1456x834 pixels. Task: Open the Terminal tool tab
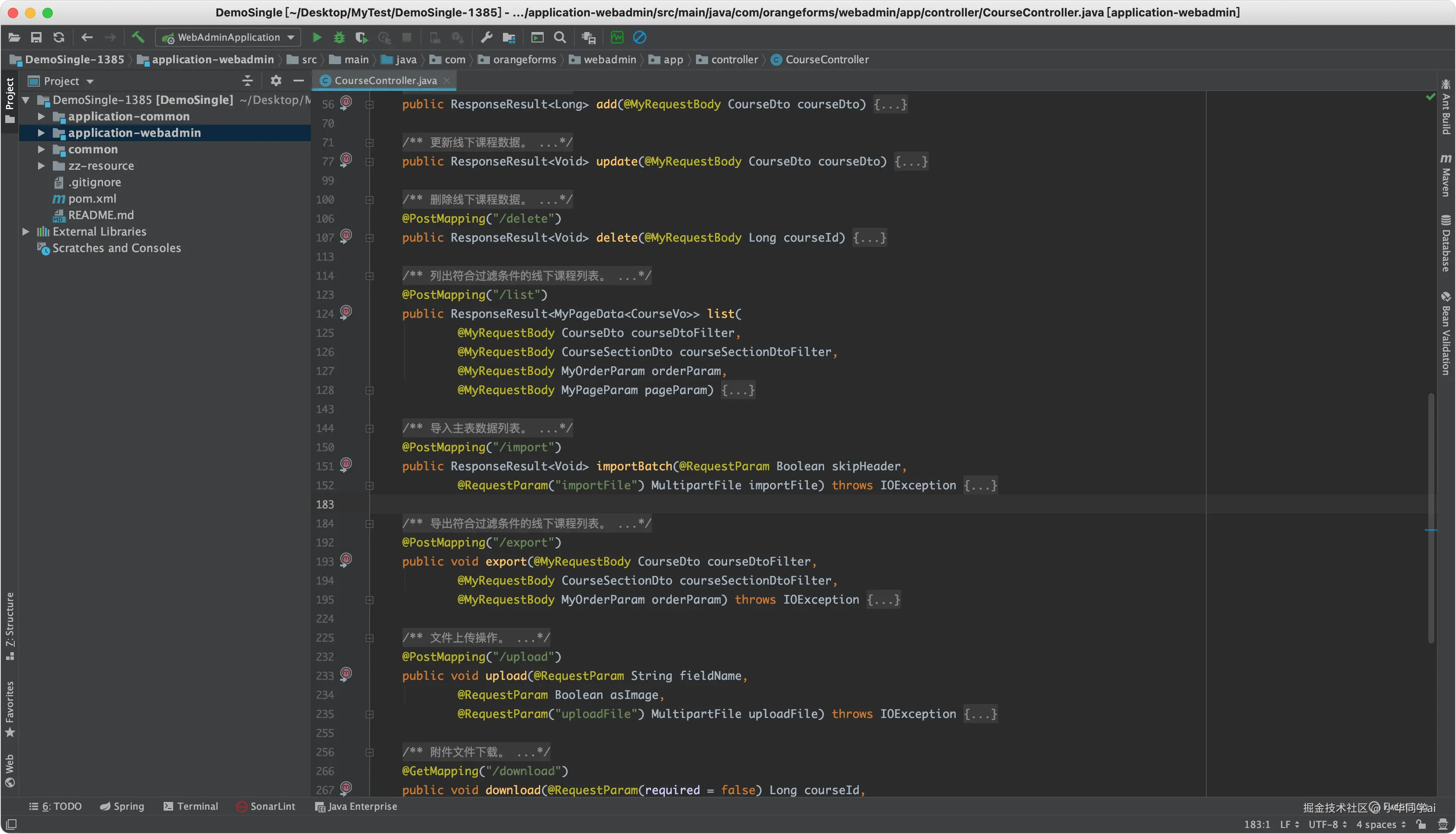click(191, 806)
